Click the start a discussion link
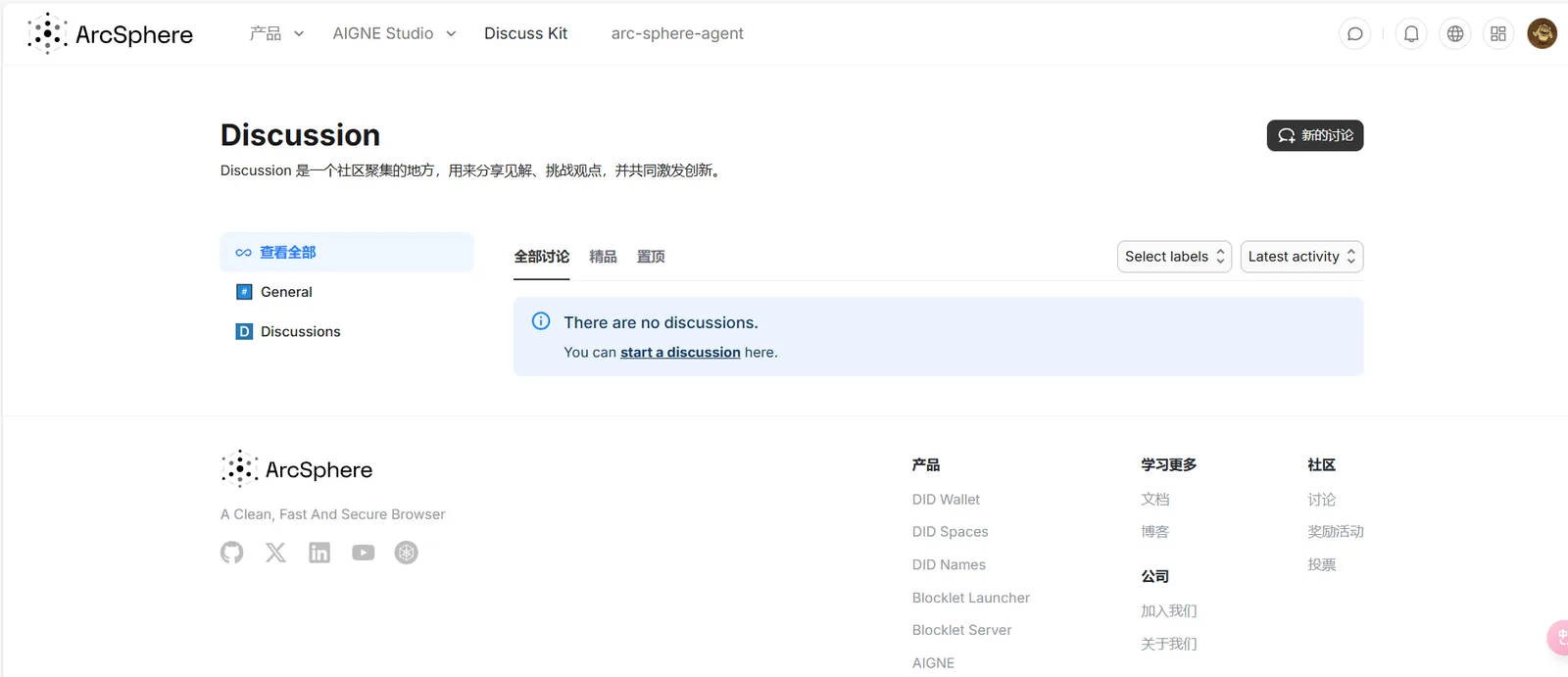 coord(680,353)
